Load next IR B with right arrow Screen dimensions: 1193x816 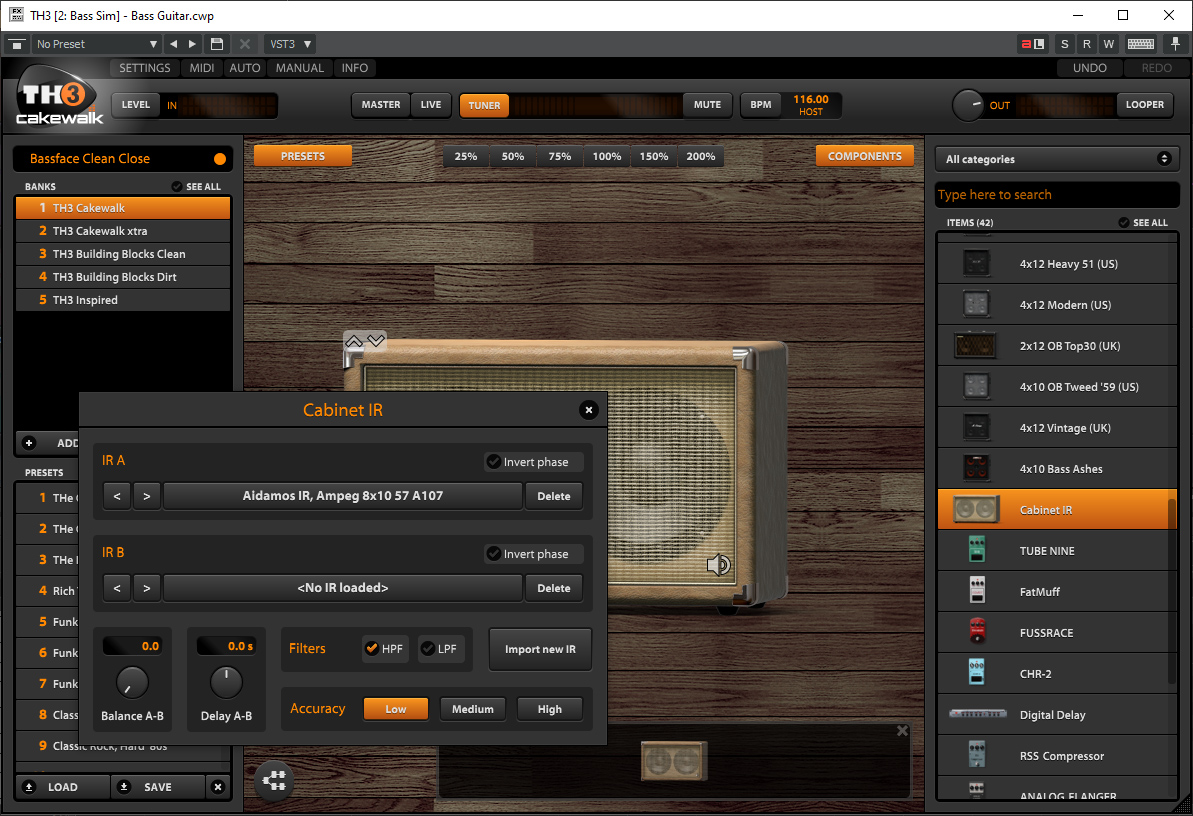coord(147,588)
